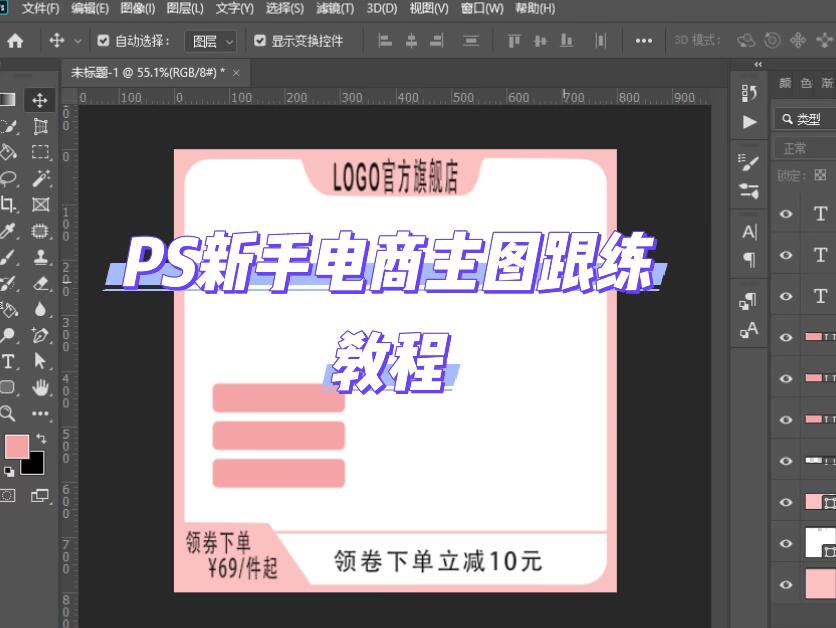836x628 pixels.
Task: Open the Paragraph Styles panel icon
Action: point(749,301)
